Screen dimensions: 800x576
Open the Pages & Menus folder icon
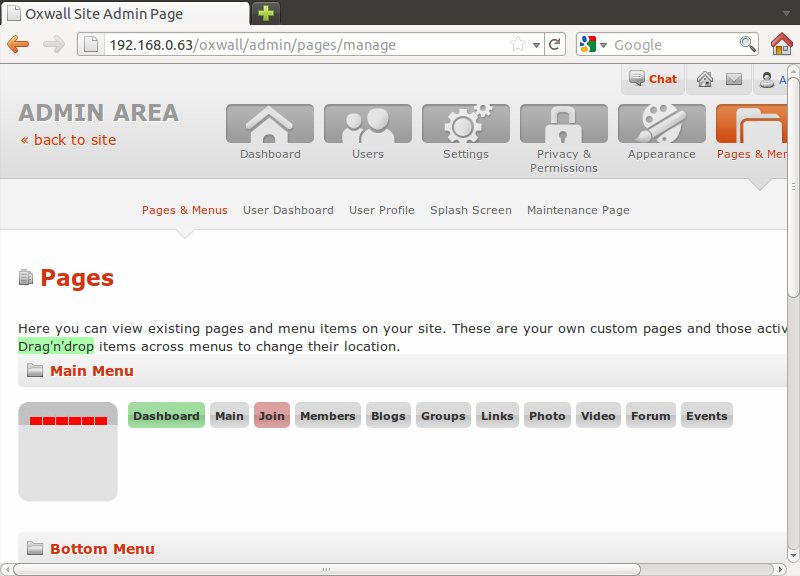point(752,123)
